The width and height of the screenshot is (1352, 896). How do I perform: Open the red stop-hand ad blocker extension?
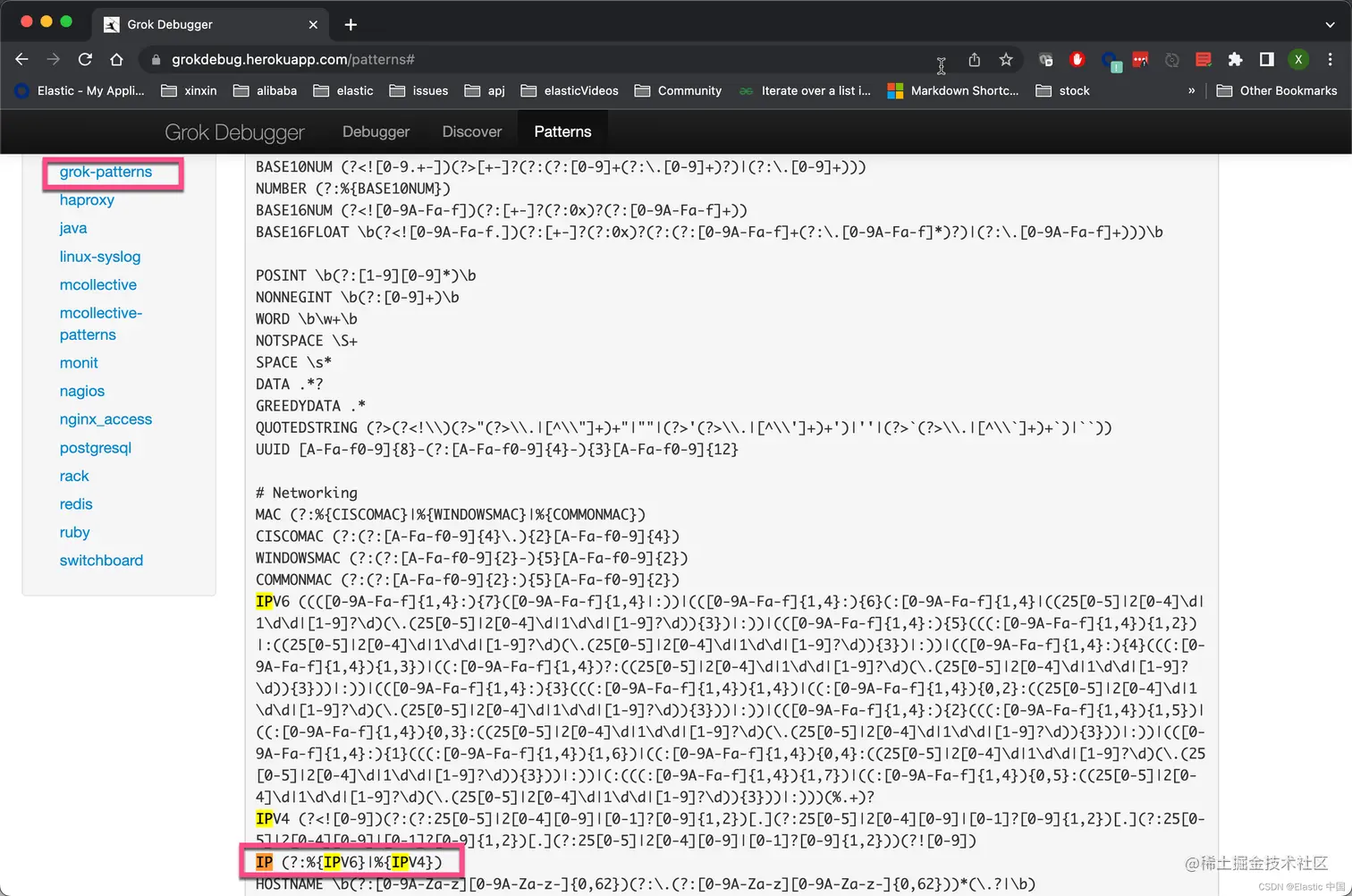[x=1077, y=59]
